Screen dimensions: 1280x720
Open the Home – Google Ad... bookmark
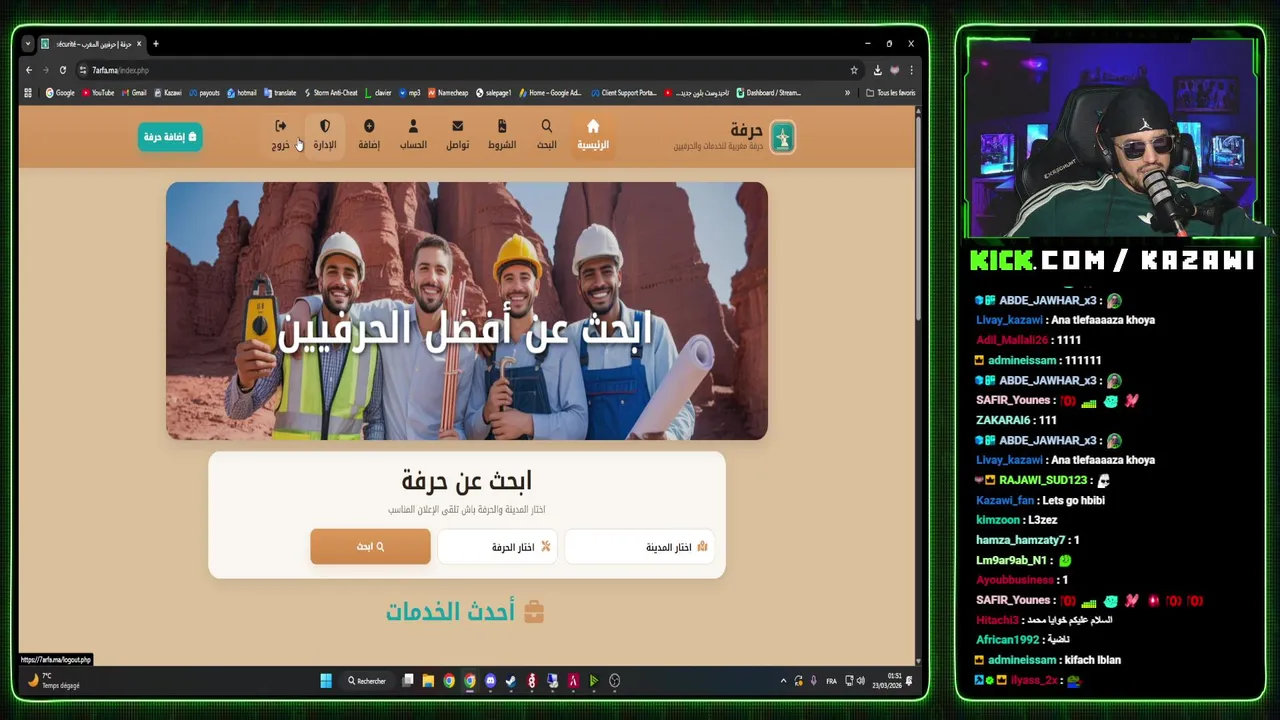pyautogui.click(x=551, y=93)
